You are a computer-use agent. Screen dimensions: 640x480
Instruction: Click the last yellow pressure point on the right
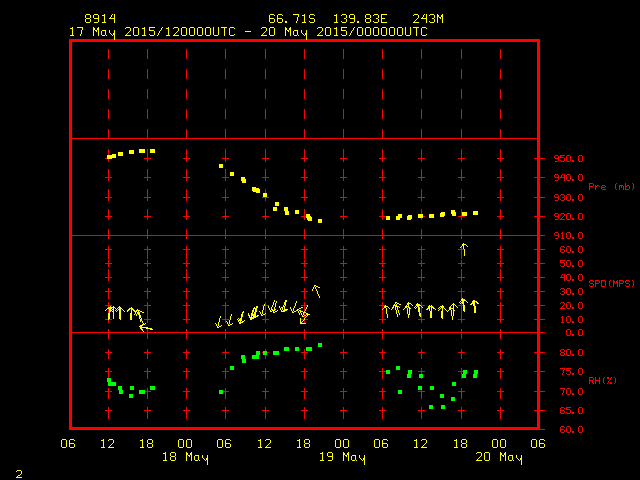click(476, 213)
